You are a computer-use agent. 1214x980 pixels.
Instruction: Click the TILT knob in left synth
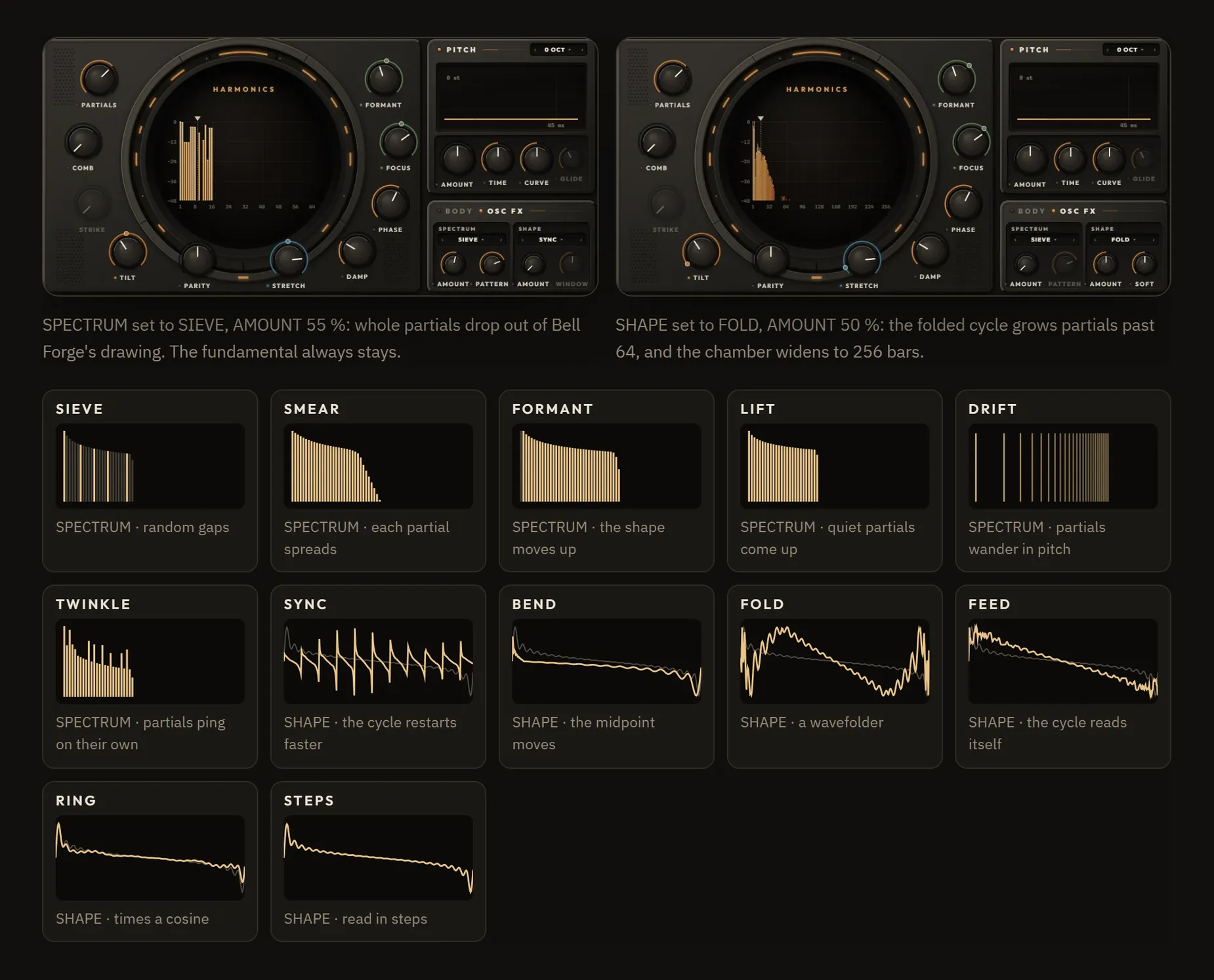click(127, 251)
